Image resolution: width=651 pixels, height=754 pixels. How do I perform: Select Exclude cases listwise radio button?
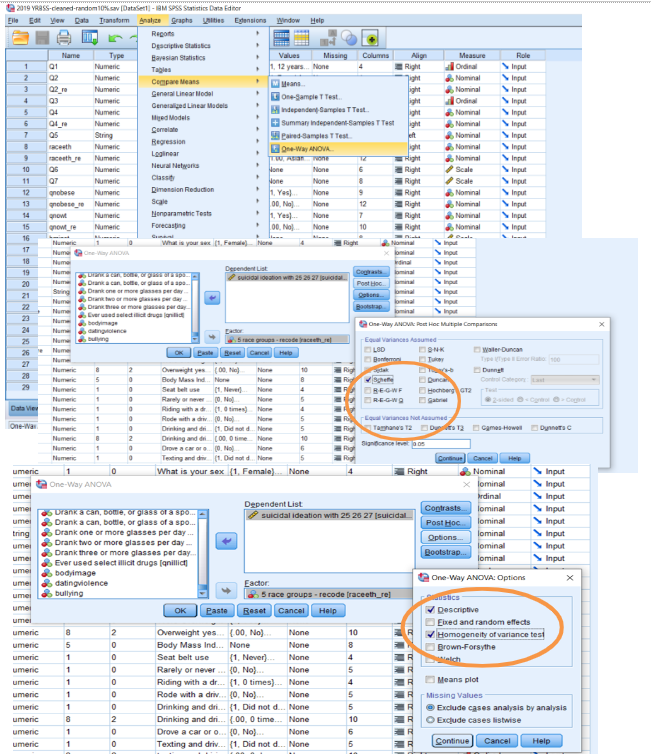click(430, 720)
